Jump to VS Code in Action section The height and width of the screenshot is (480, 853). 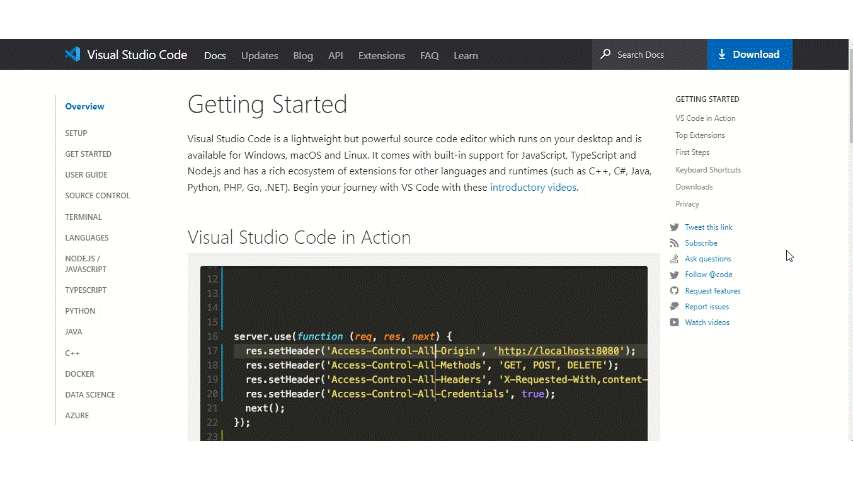click(705, 118)
